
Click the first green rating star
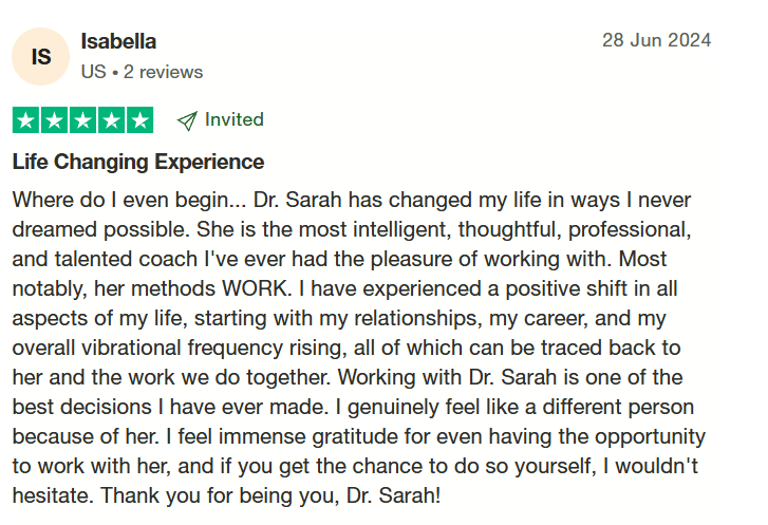[x=26, y=120]
